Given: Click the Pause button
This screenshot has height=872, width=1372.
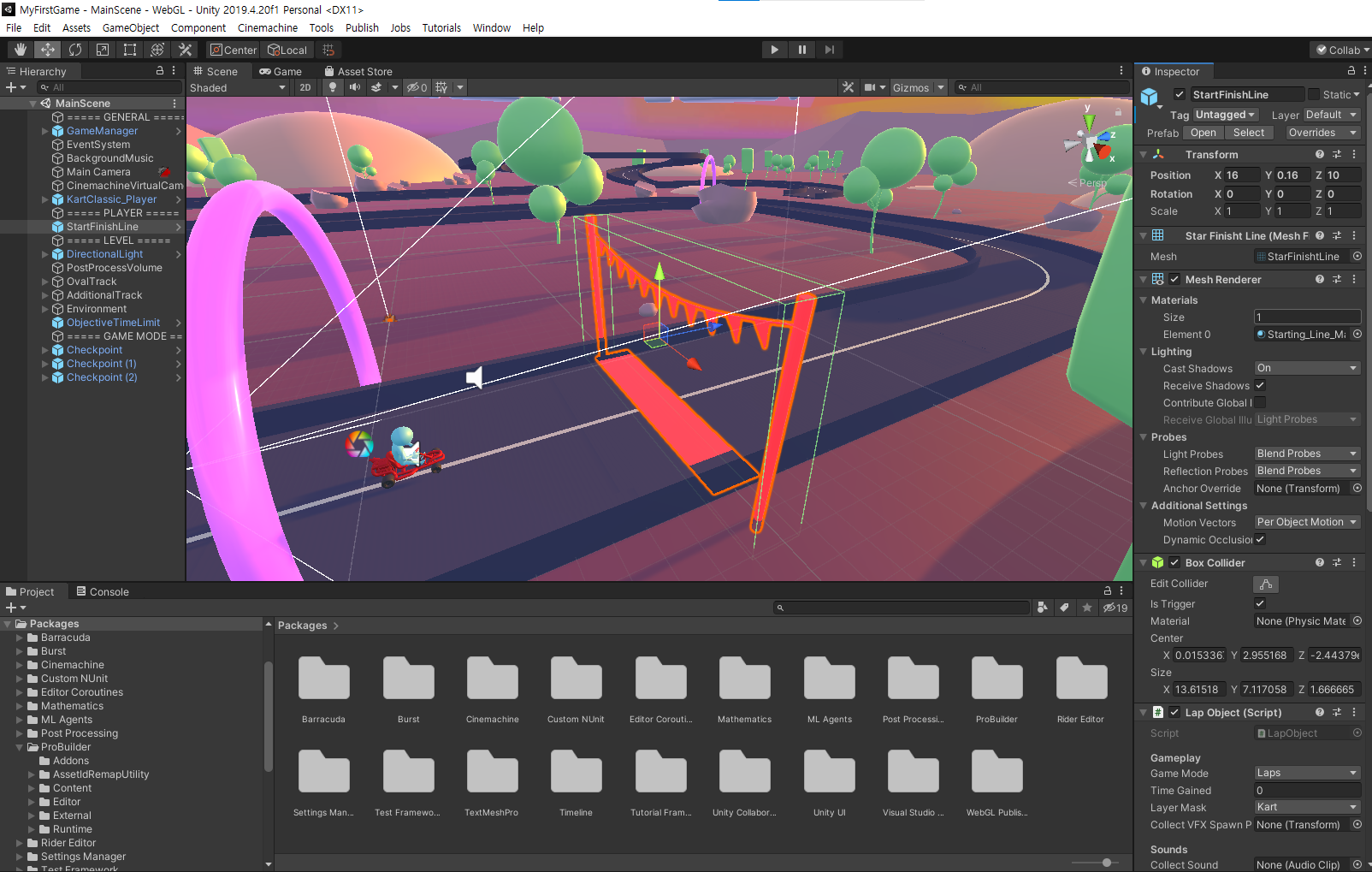Looking at the screenshot, I should (801, 50).
